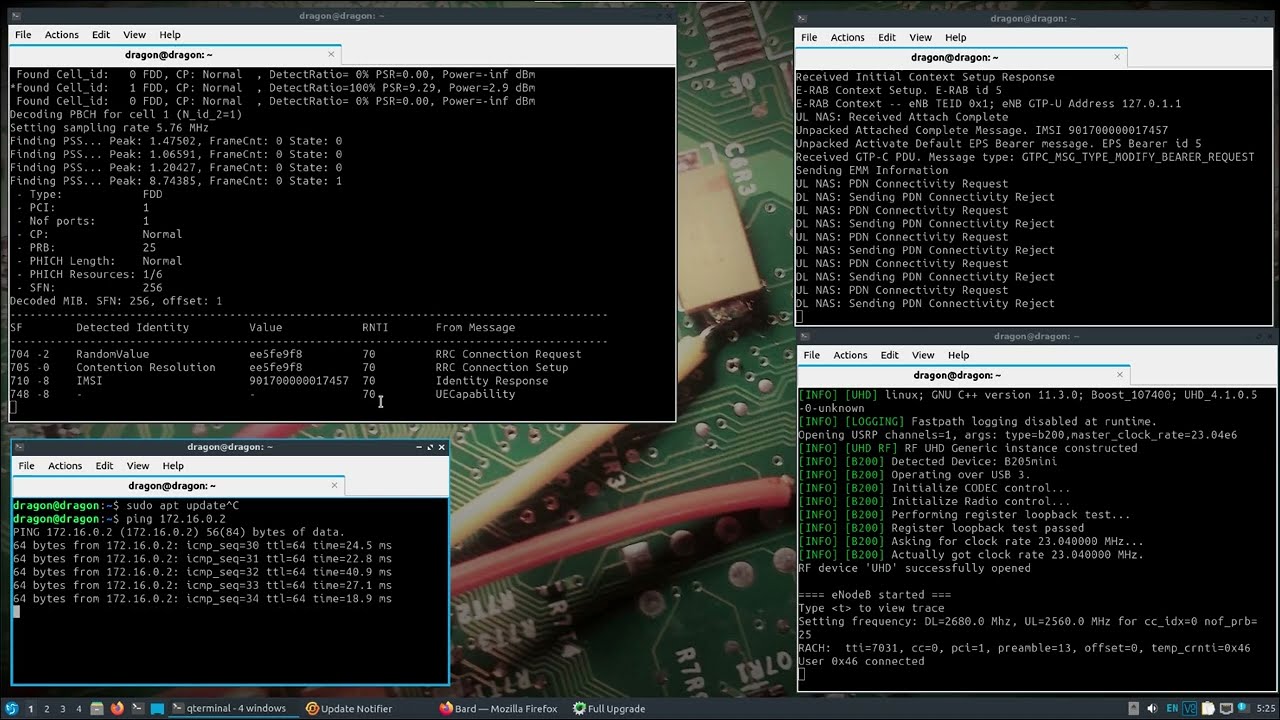Open Edit menu in the ping terminal
1280x720 pixels.
click(104, 466)
